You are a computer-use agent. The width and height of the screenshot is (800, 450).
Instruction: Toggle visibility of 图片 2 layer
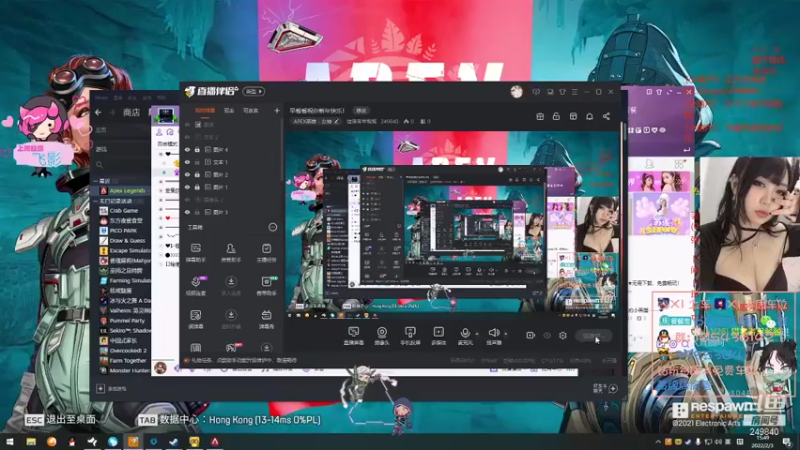187,174
